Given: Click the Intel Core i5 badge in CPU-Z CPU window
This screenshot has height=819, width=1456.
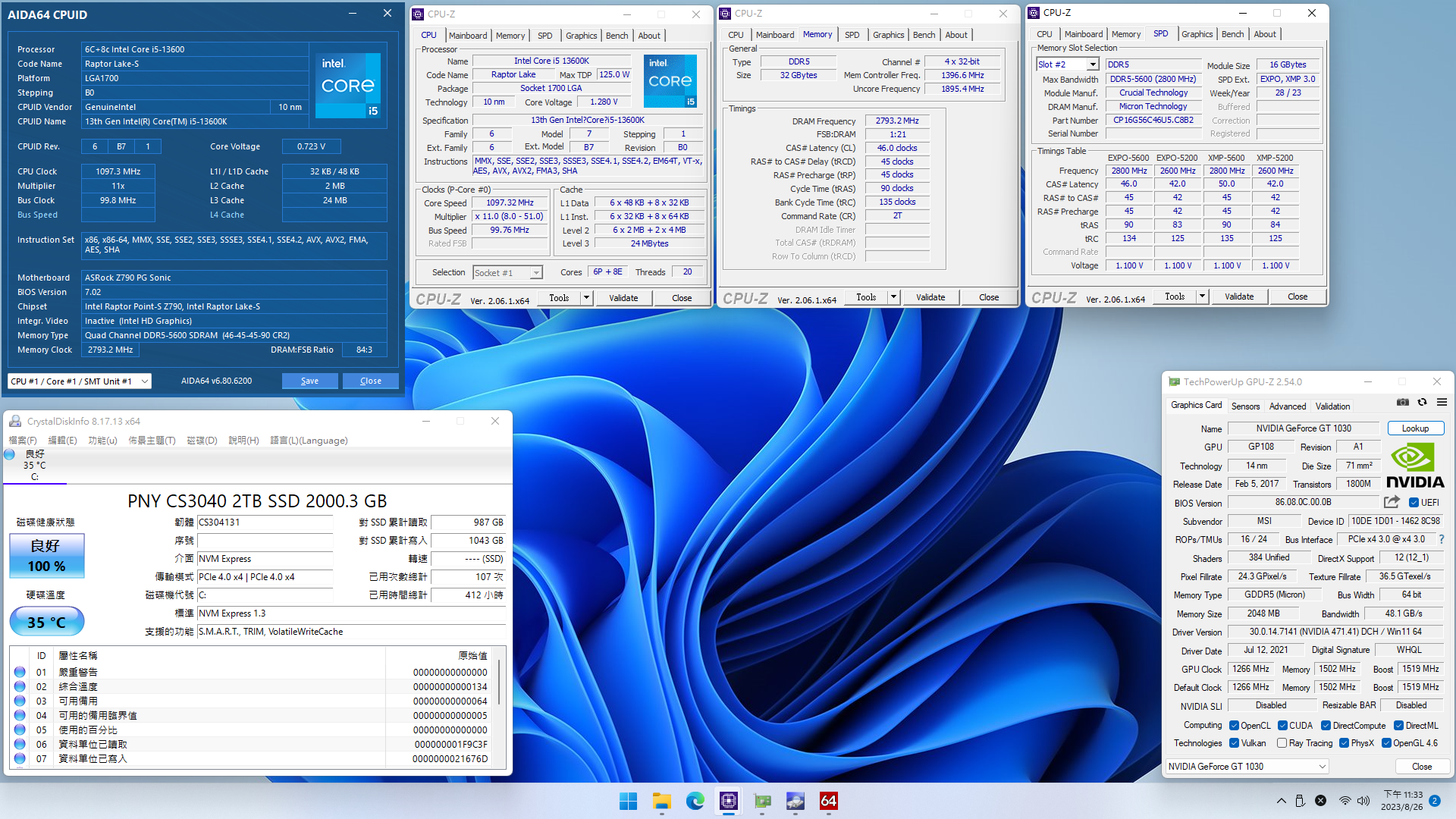Looking at the screenshot, I should pyautogui.click(x=670, y=81).
